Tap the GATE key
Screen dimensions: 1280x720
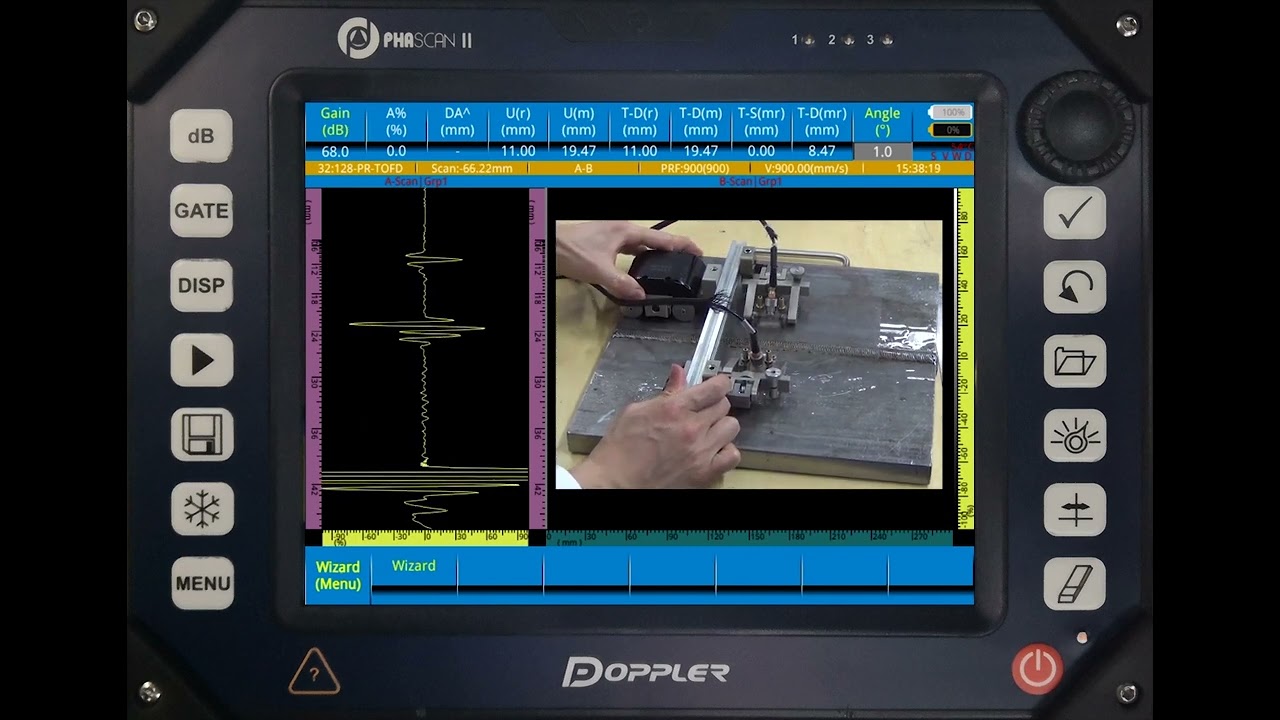pos(201,211)
